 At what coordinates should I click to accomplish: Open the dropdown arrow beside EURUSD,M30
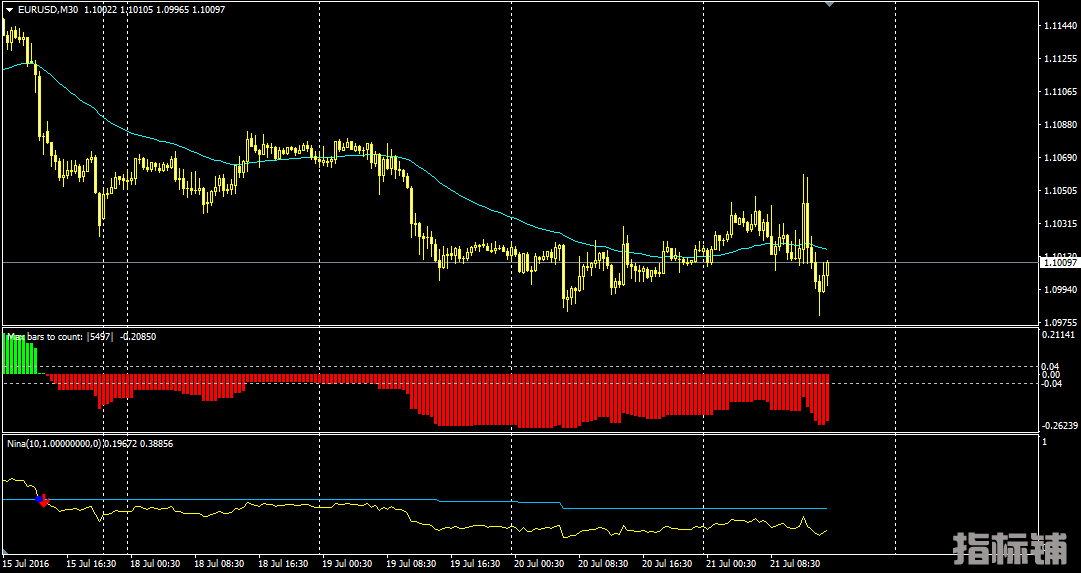click(x=9, y=10)
